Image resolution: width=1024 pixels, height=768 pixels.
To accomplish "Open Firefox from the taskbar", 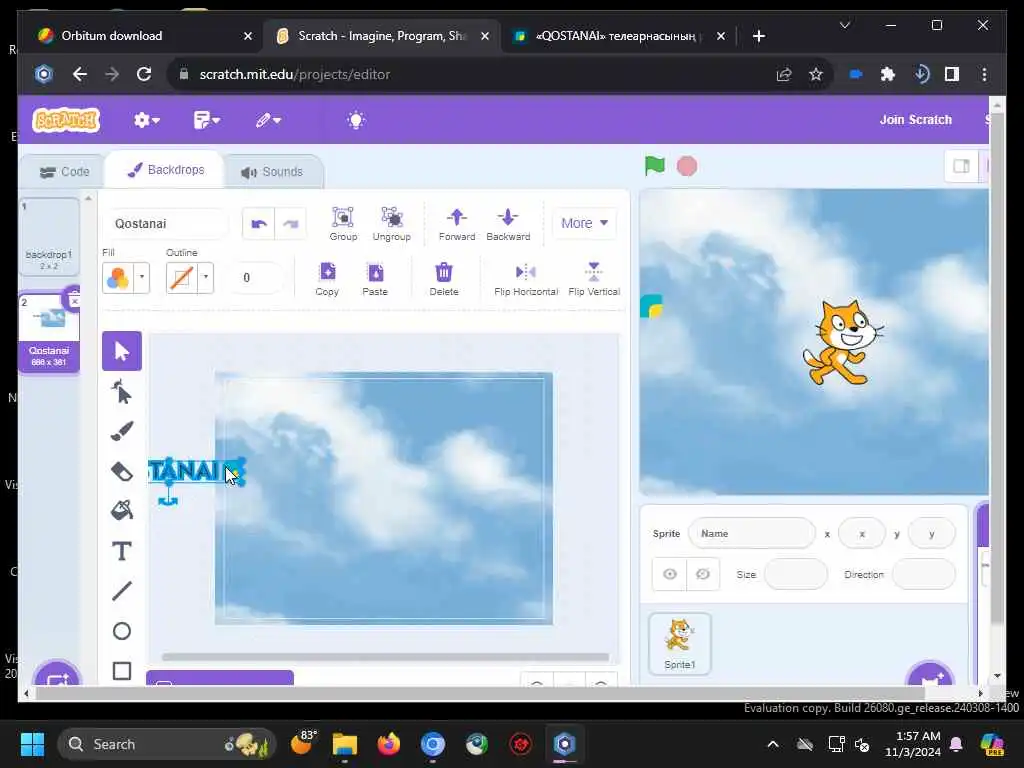I will [x=388, y=744].
